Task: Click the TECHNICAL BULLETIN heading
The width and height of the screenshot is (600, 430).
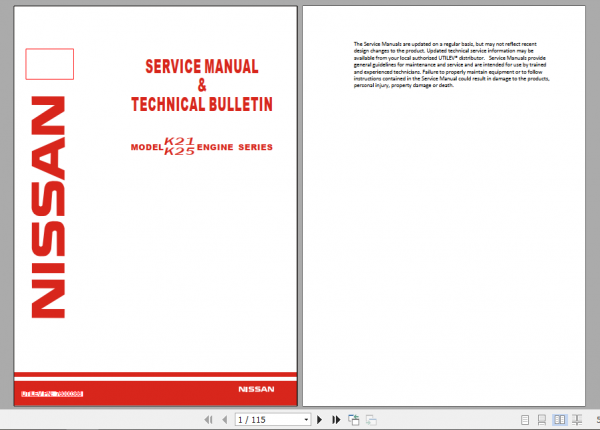Action: tap(202, 104)
